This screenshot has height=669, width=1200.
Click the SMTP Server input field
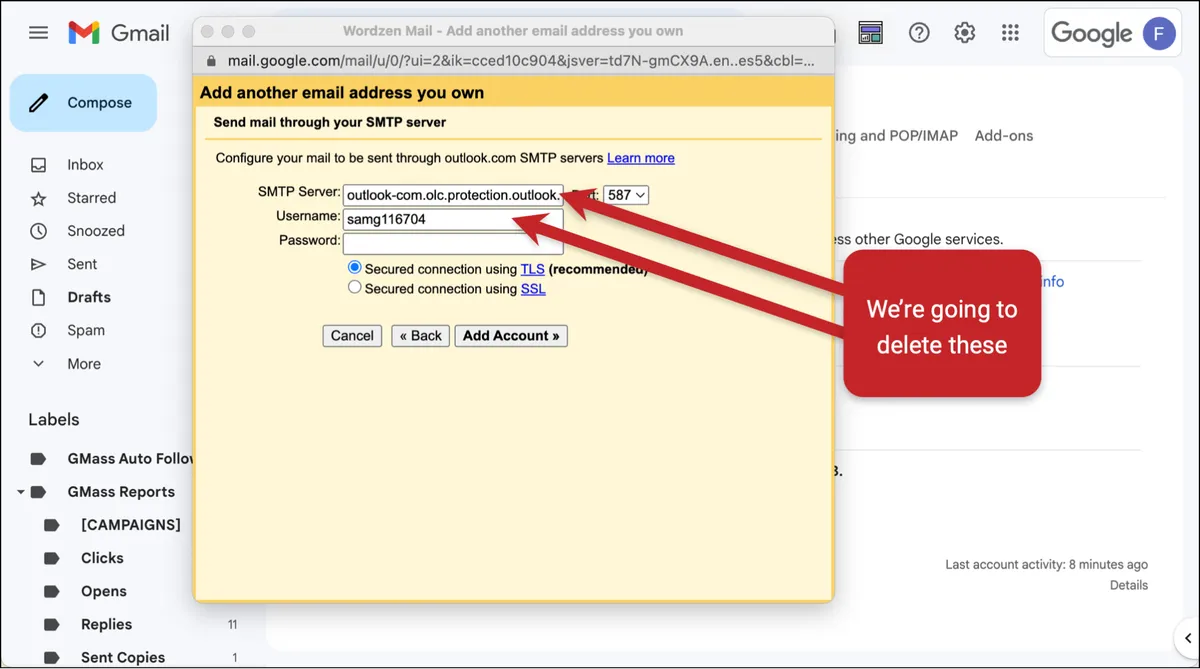tap(453, 195)
